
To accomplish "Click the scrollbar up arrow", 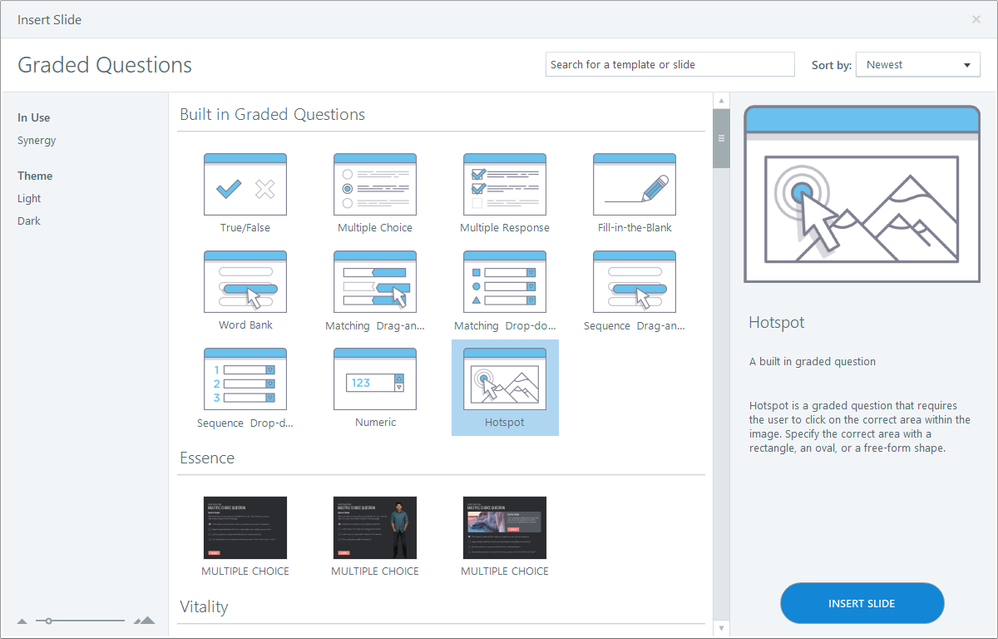I will (x=721, y=101).
